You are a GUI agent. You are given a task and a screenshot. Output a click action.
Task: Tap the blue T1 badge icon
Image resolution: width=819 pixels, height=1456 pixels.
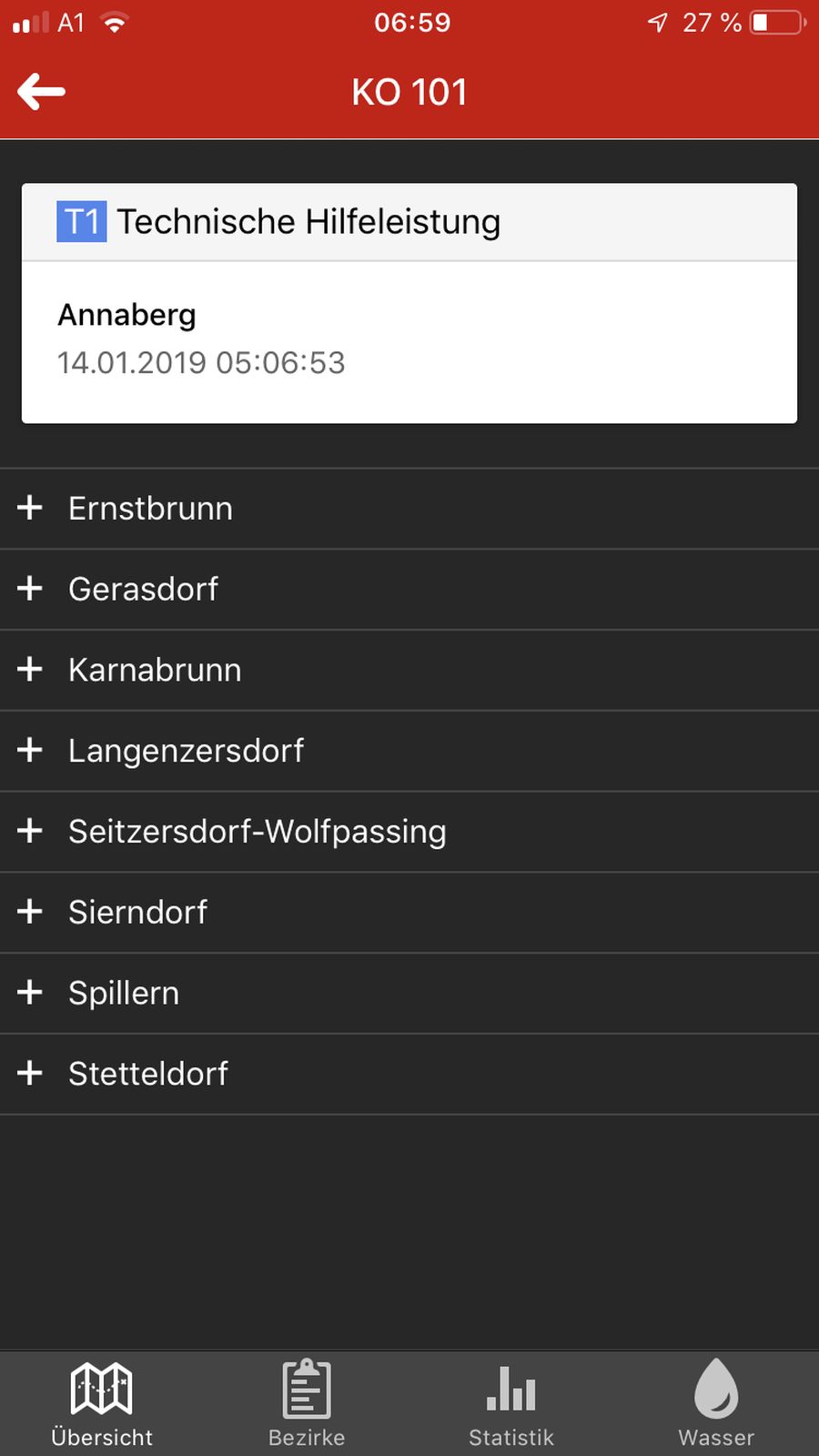(x=82, y=222)
